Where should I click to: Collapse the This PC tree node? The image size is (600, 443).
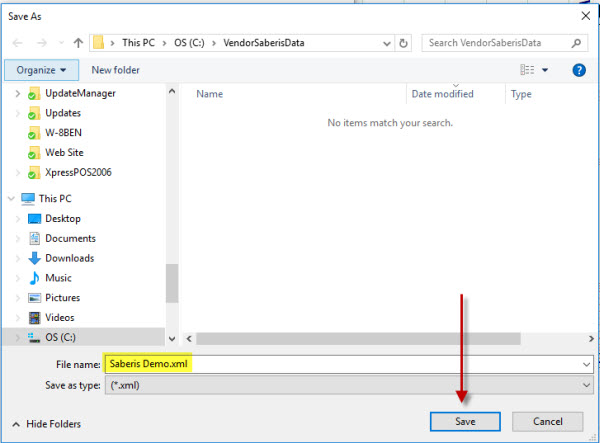[x=12, y=199]
